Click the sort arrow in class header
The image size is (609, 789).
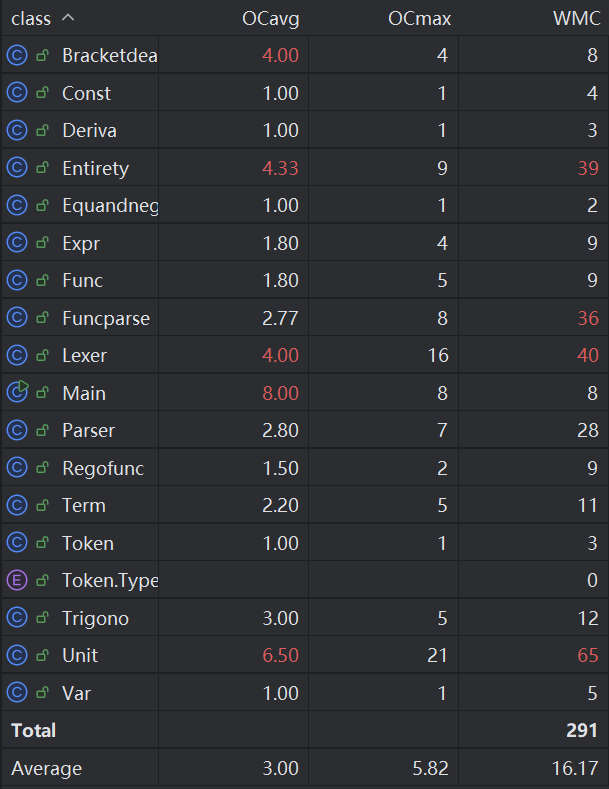pos(68,19)
